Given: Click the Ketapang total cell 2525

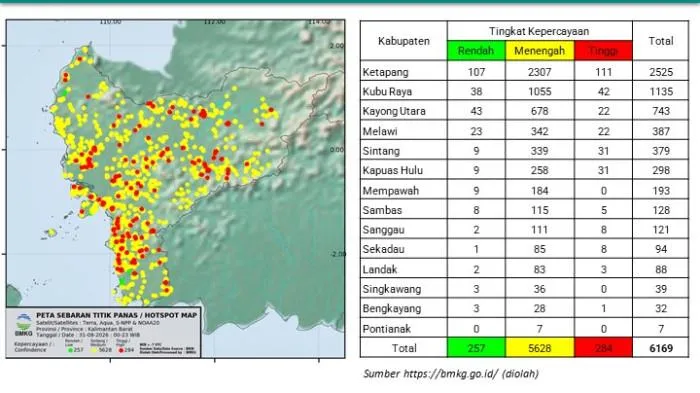Looking at the screenshot, I should [661, 72].
